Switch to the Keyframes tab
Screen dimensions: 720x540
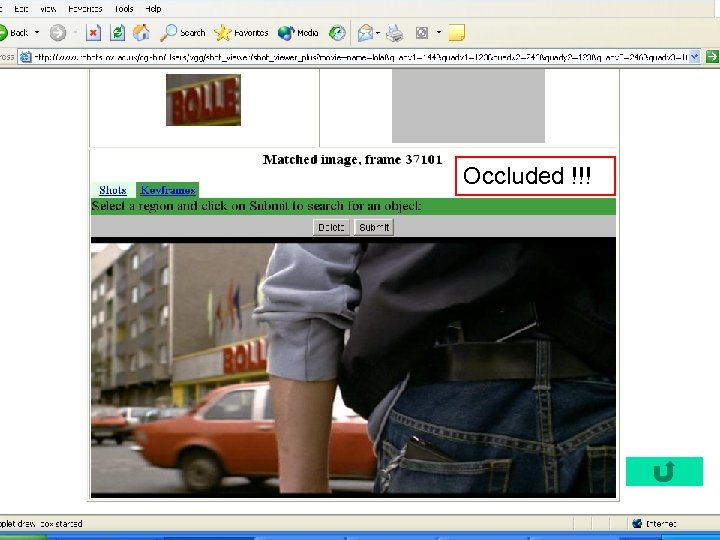pyautogui.click(x=168, y=190)
